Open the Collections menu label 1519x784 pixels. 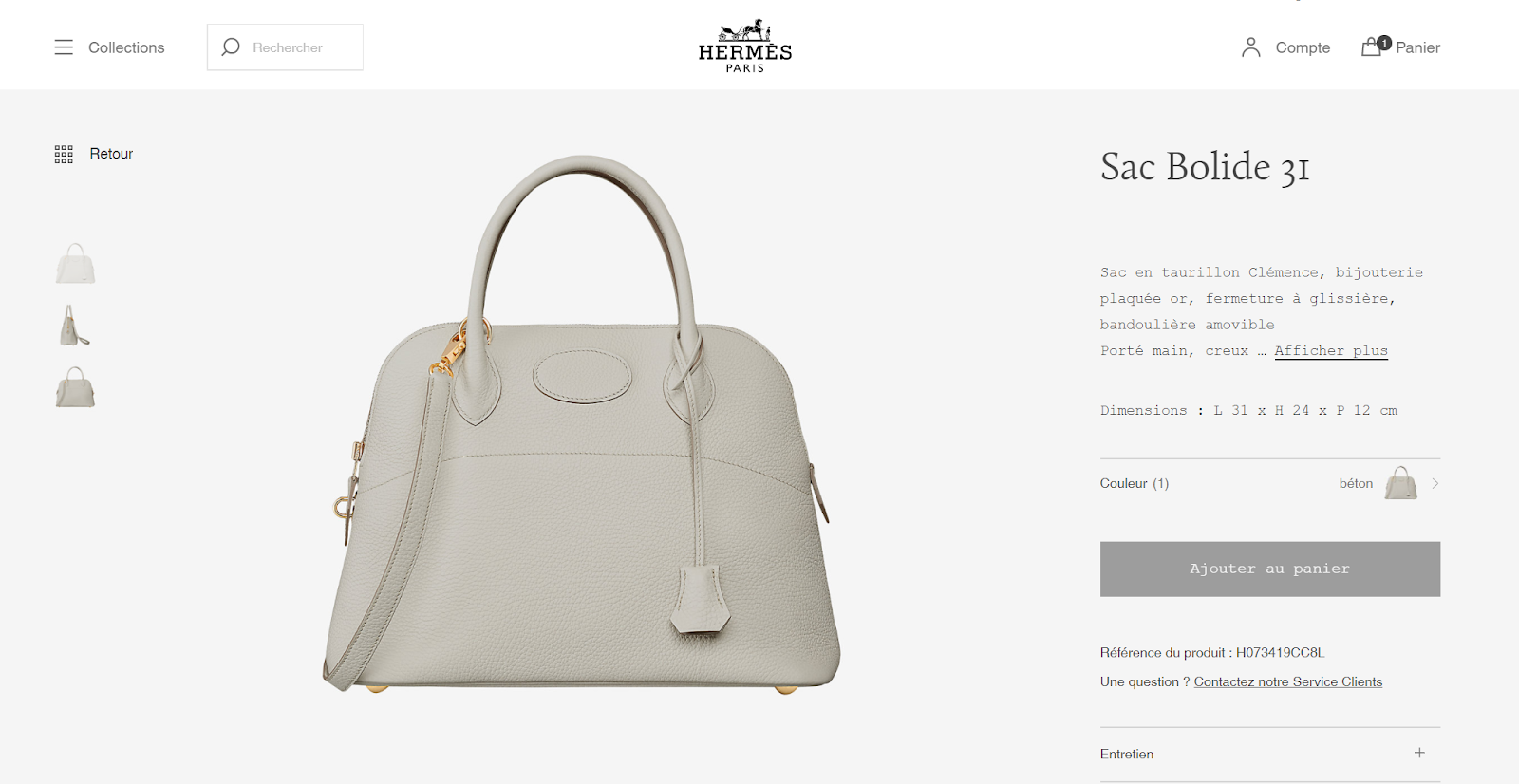pyautogui.click(x=126, y=47)
